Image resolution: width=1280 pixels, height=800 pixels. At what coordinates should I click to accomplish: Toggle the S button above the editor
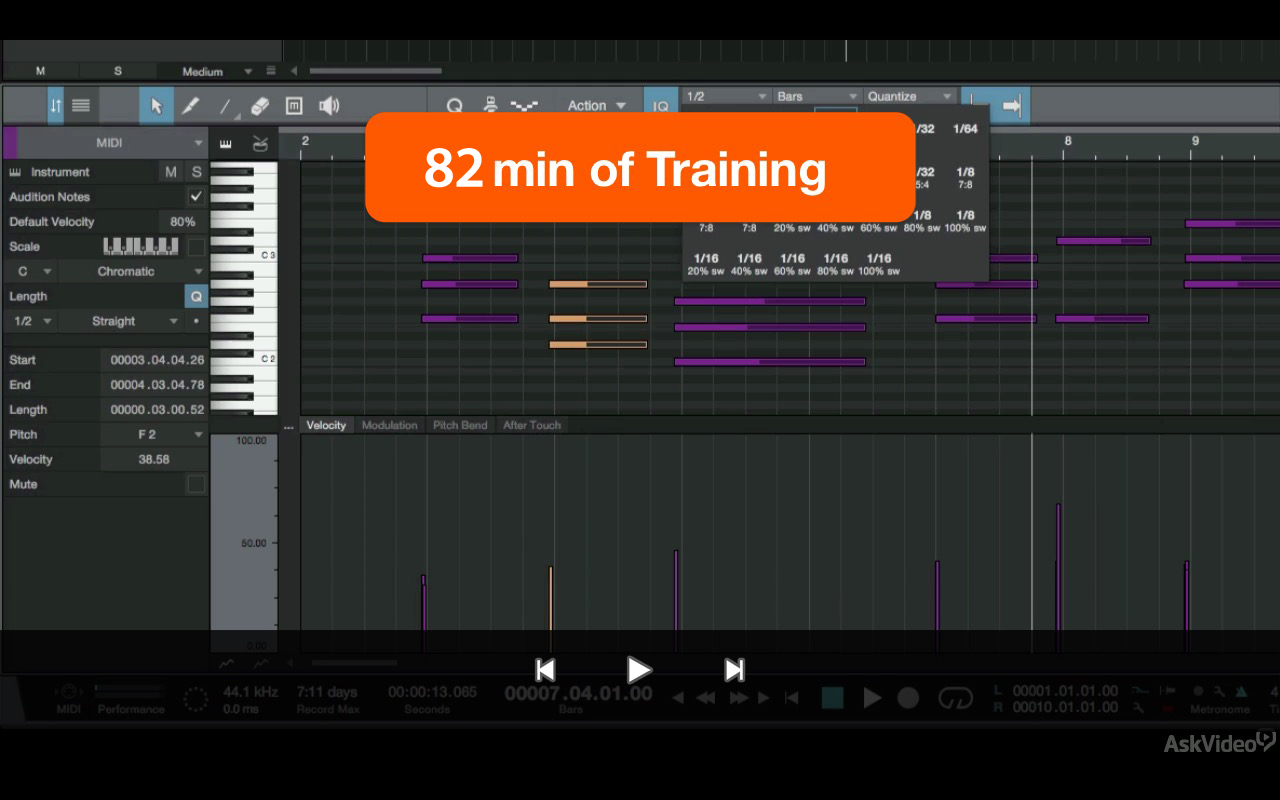pos(118,71)
